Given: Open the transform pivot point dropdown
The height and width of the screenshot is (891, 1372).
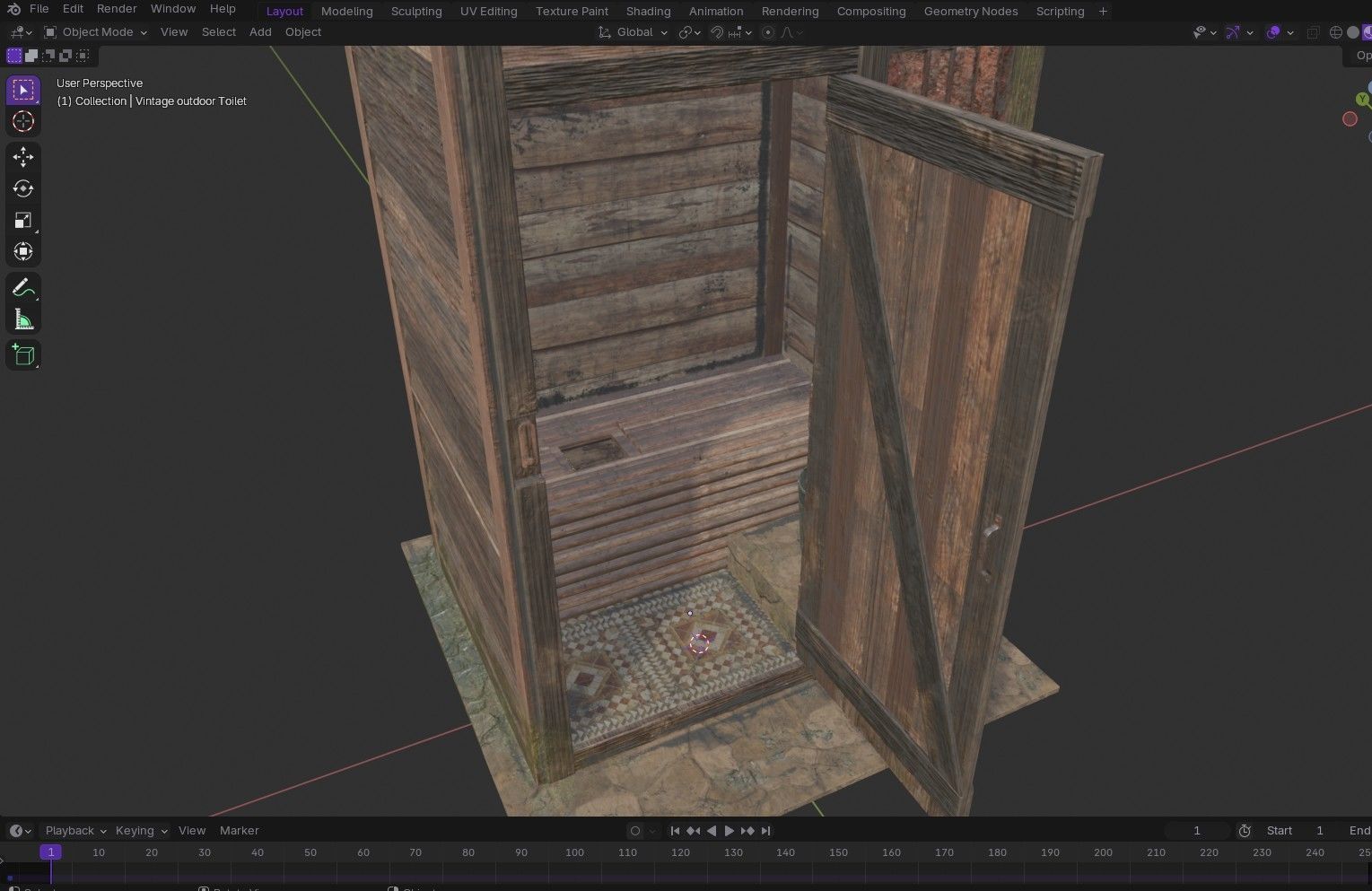Looking at the screenshot, I should click(689, 32).
